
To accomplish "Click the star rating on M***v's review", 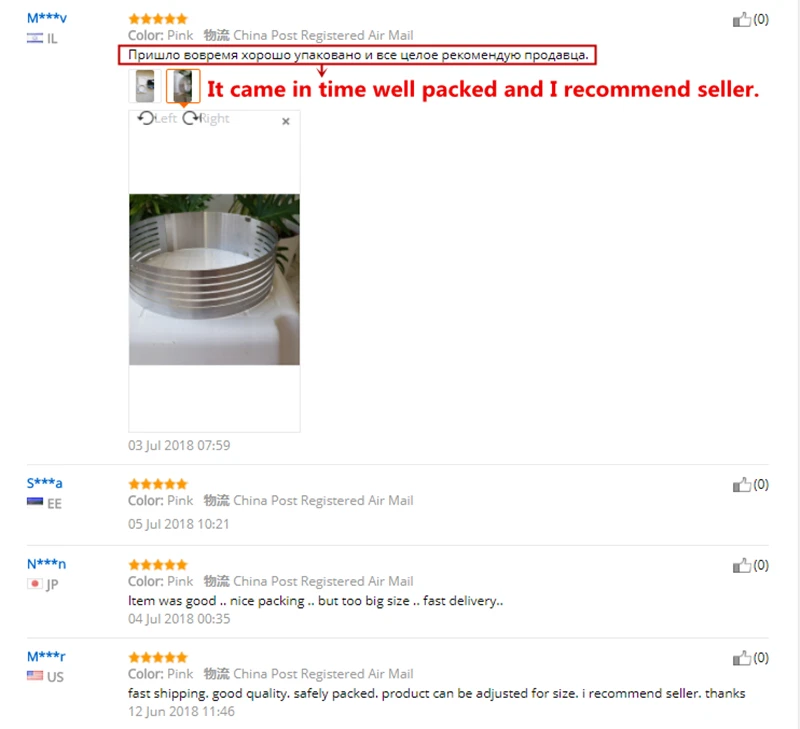I will coord(158,19).
